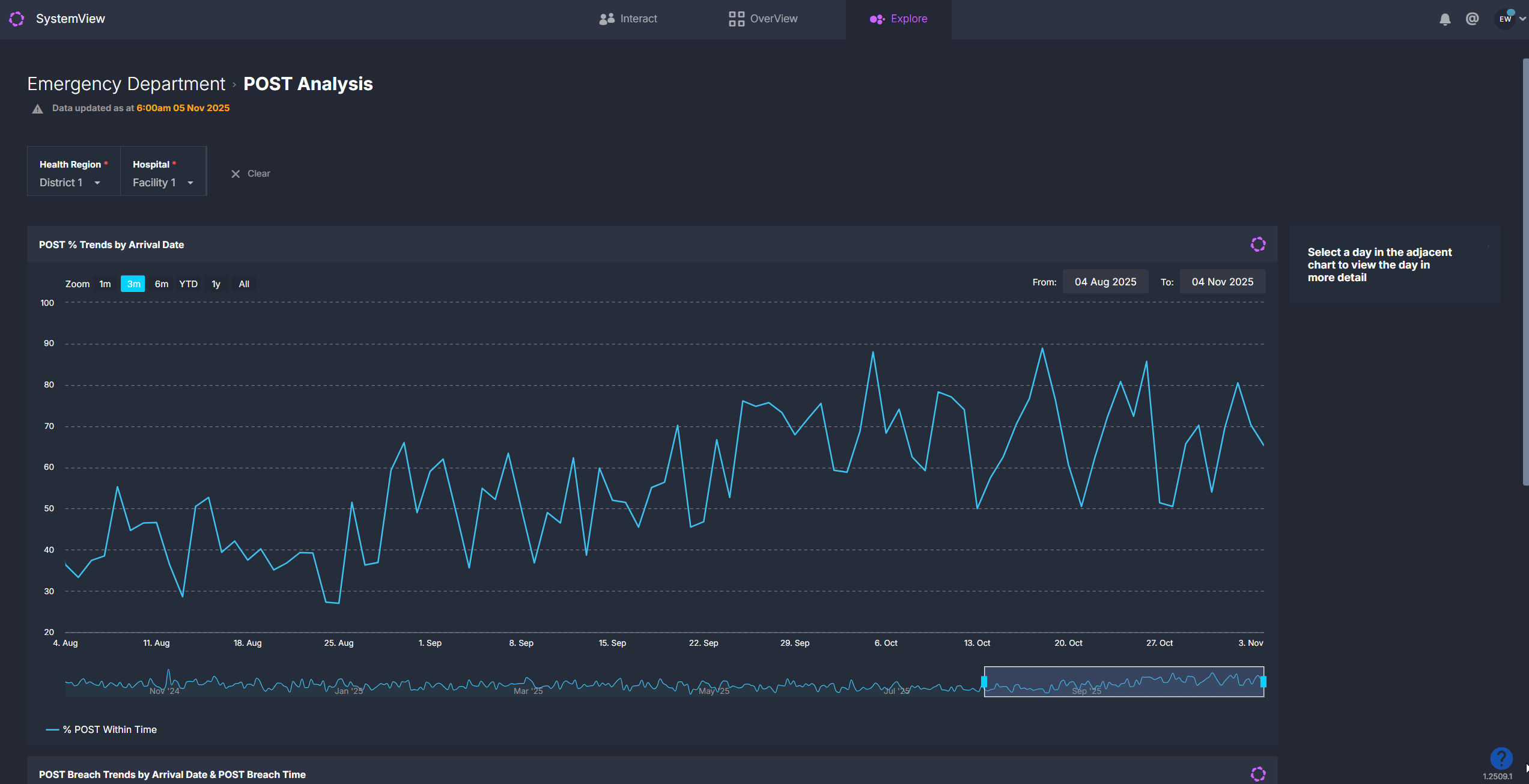Switch zoom range to YTD
Screen dimensions: 1529x784
pyautogui.click(x=188, y=284)
